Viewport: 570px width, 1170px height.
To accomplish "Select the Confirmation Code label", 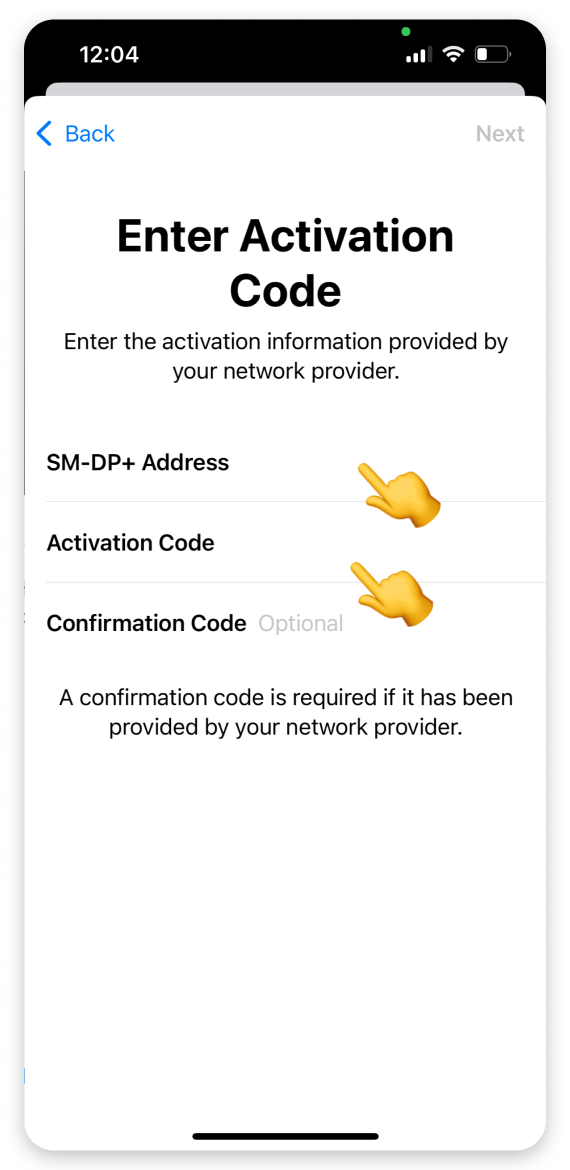I will click(146, 623).
